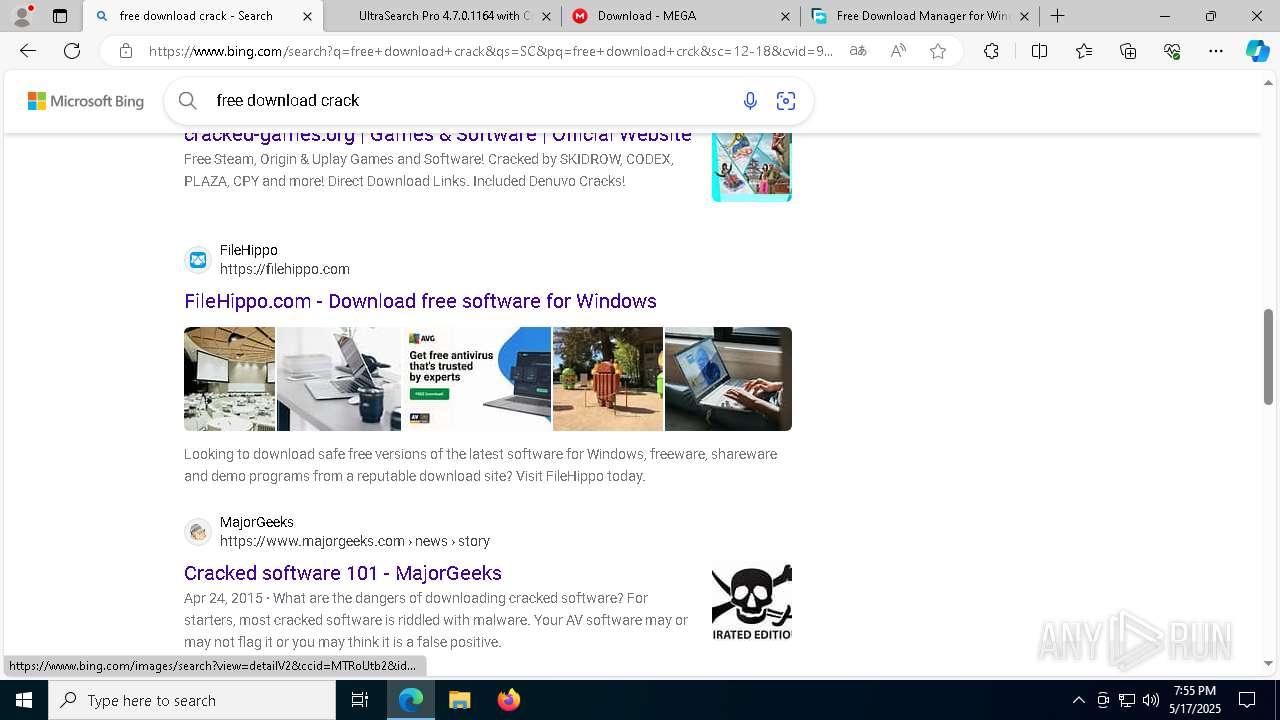1280x720 pixels.
Task: Open the taskbar clock showing 7:55 PM
Action: point(1195,700)
